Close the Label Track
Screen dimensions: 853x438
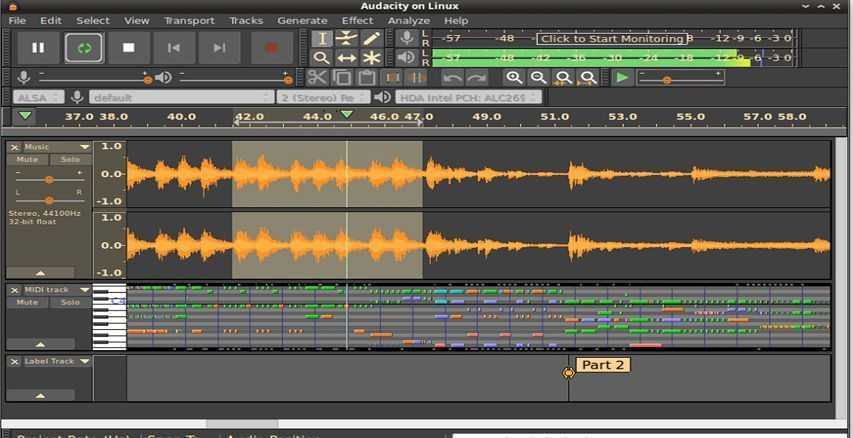tap(15, 361)
